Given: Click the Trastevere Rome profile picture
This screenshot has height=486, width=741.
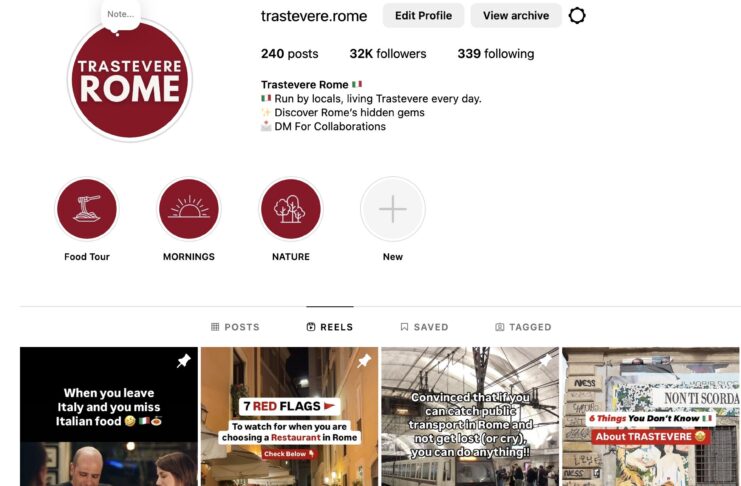Looking at the screenshot, I should click(129, 80).
